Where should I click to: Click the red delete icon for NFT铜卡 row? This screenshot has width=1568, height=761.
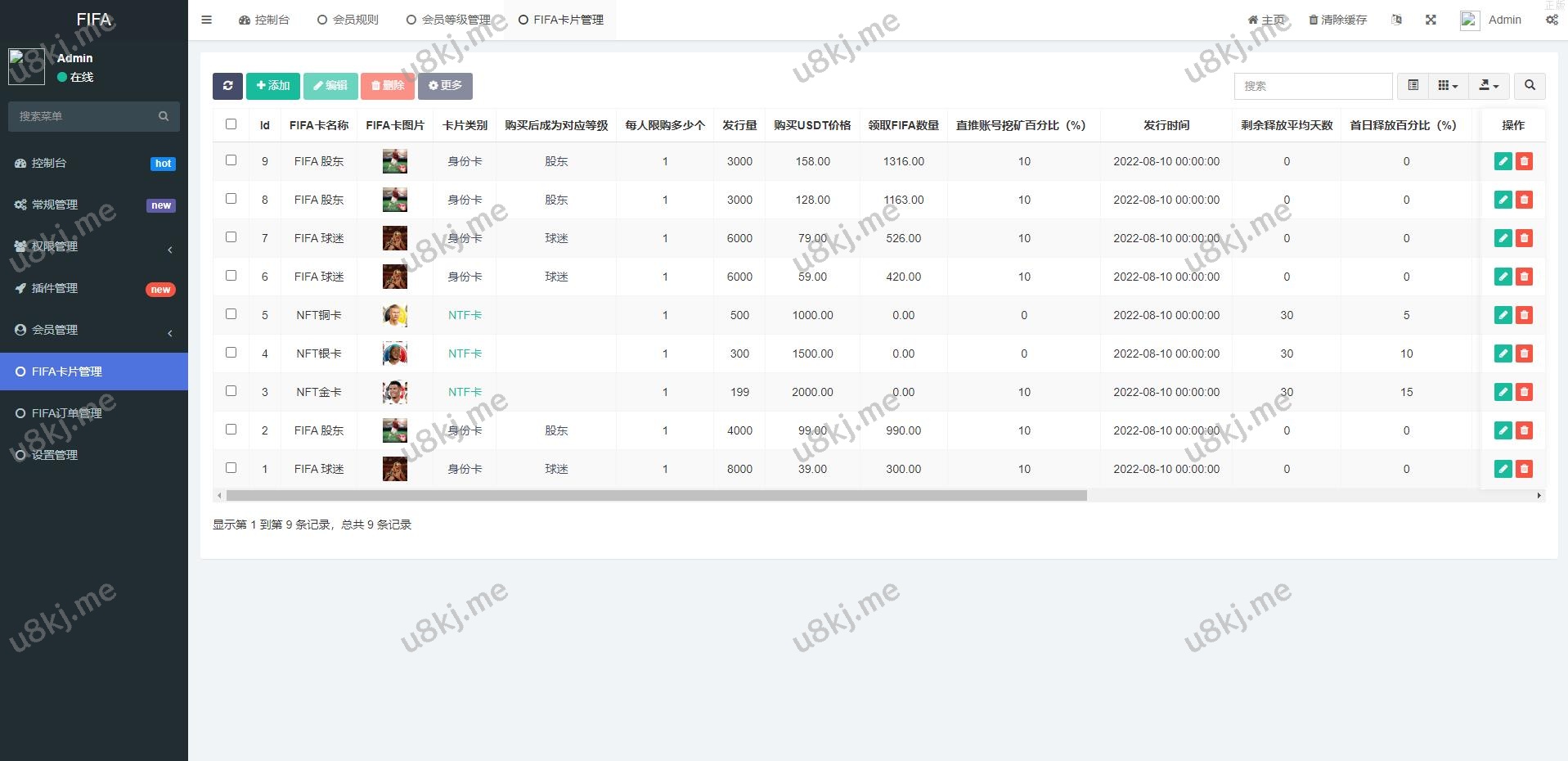[1524, 315]
